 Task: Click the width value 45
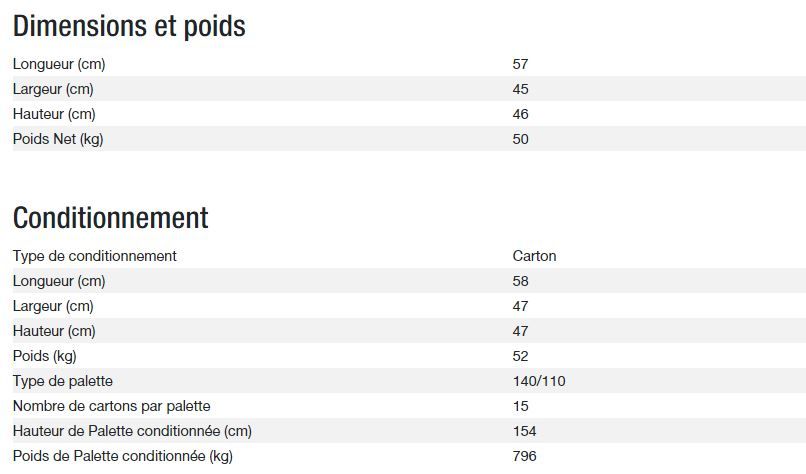(x=520, y=89)
